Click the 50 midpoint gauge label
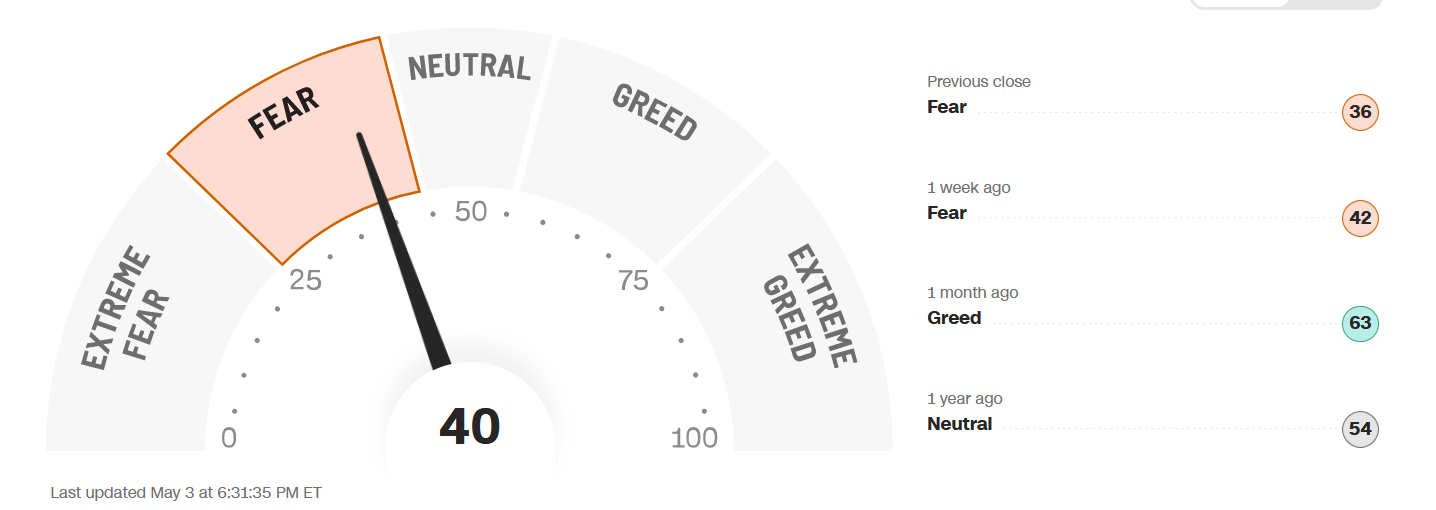 [x=470, y=212]
